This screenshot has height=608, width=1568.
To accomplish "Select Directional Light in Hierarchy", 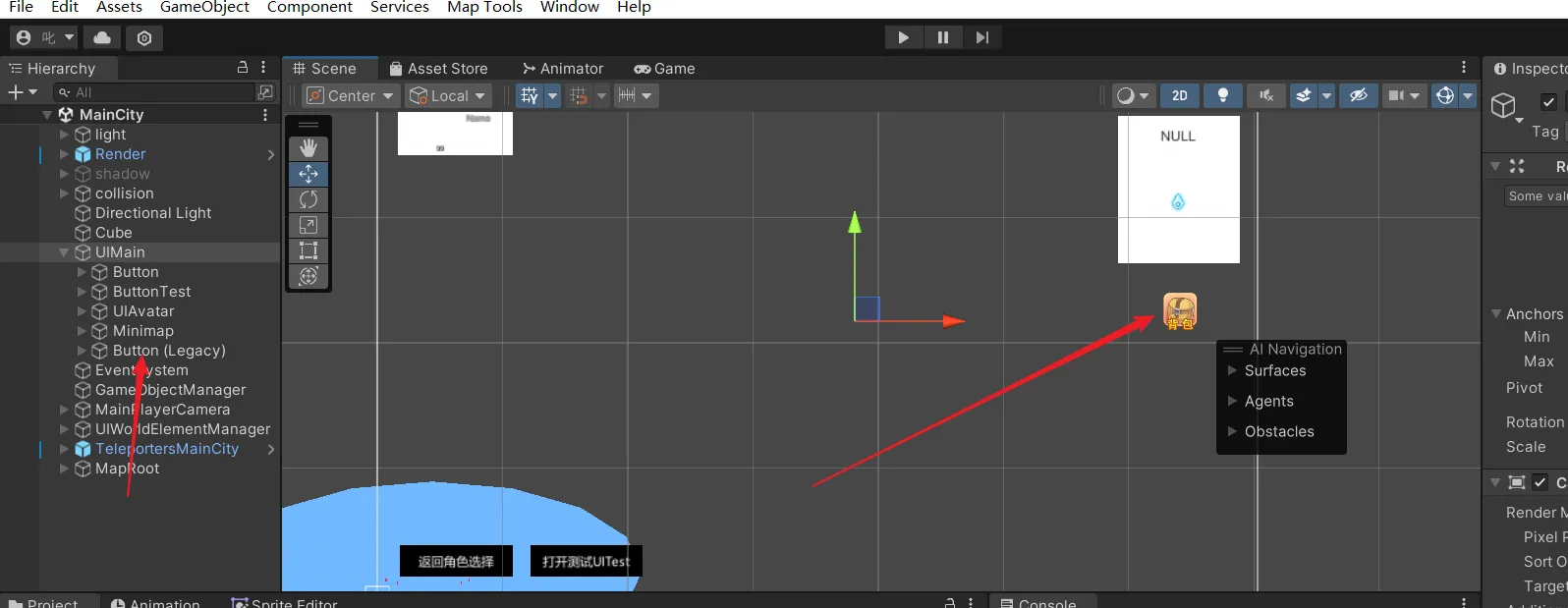I will [153, 213].
